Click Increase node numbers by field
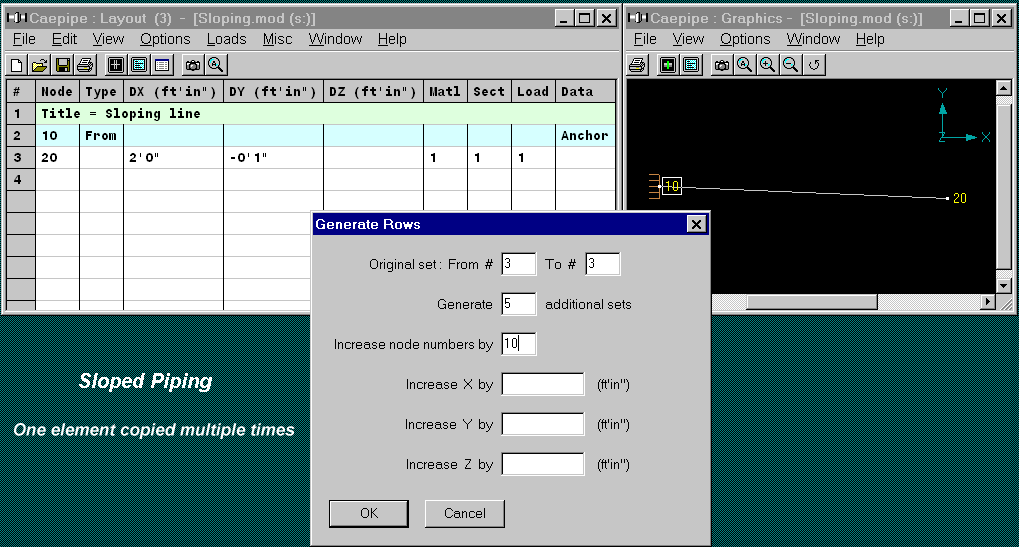Image resolution: width=1019 pixels, height=547 pixels. click(x=519, y=344)
